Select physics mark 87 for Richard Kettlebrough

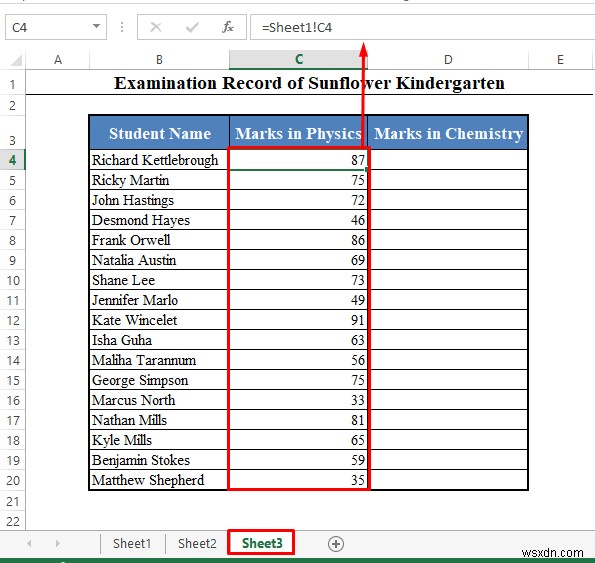298,160
